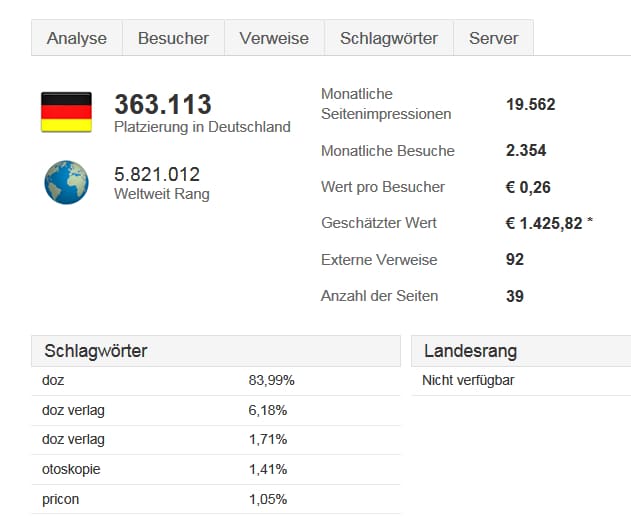Select the Verweise tab
This screenshot has width=631, height=523.
(x=274, y=38)
